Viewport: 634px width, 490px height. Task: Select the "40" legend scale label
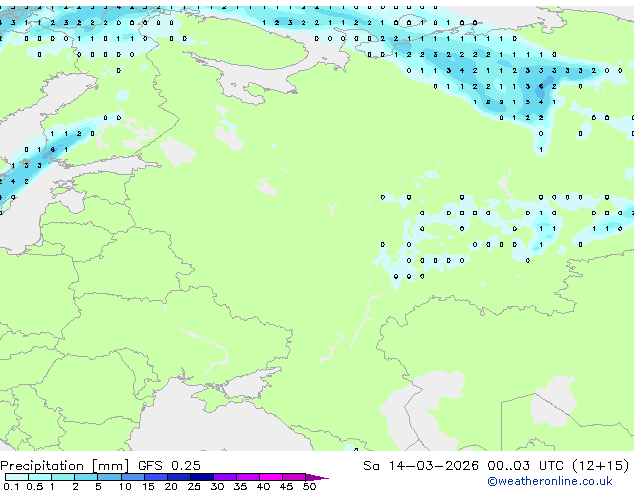click(x=263, y=486)
